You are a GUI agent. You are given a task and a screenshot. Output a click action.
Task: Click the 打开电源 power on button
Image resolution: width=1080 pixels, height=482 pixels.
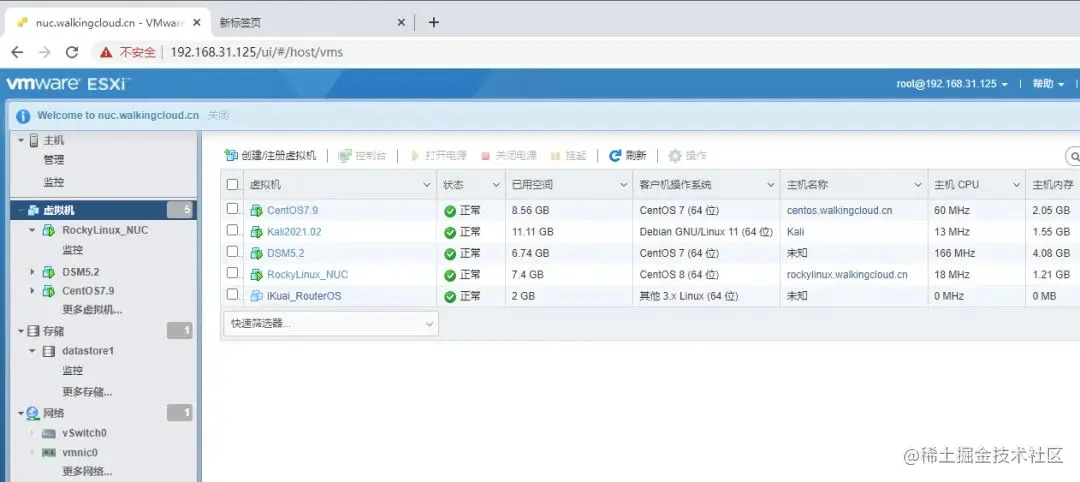pyautogui.click(x=439, y=156)
